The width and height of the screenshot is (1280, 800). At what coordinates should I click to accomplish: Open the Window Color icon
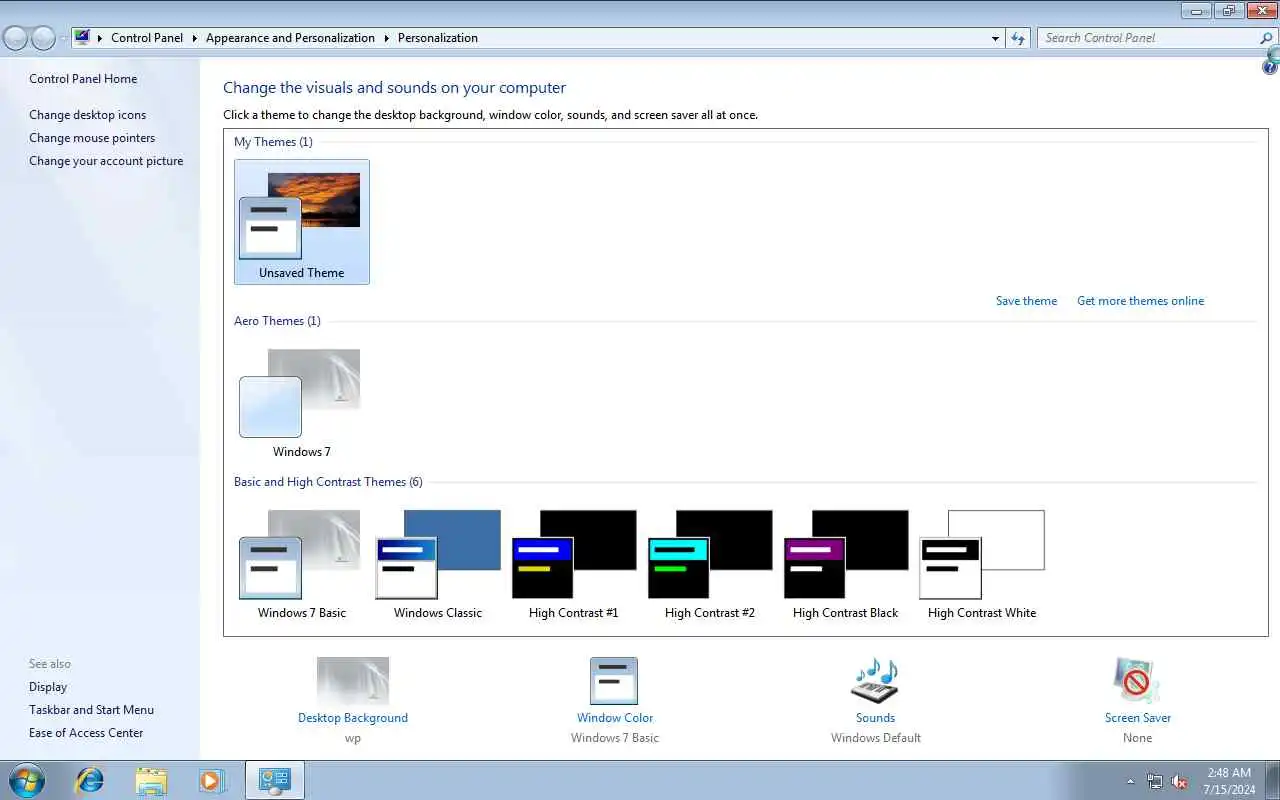(614, 681)
